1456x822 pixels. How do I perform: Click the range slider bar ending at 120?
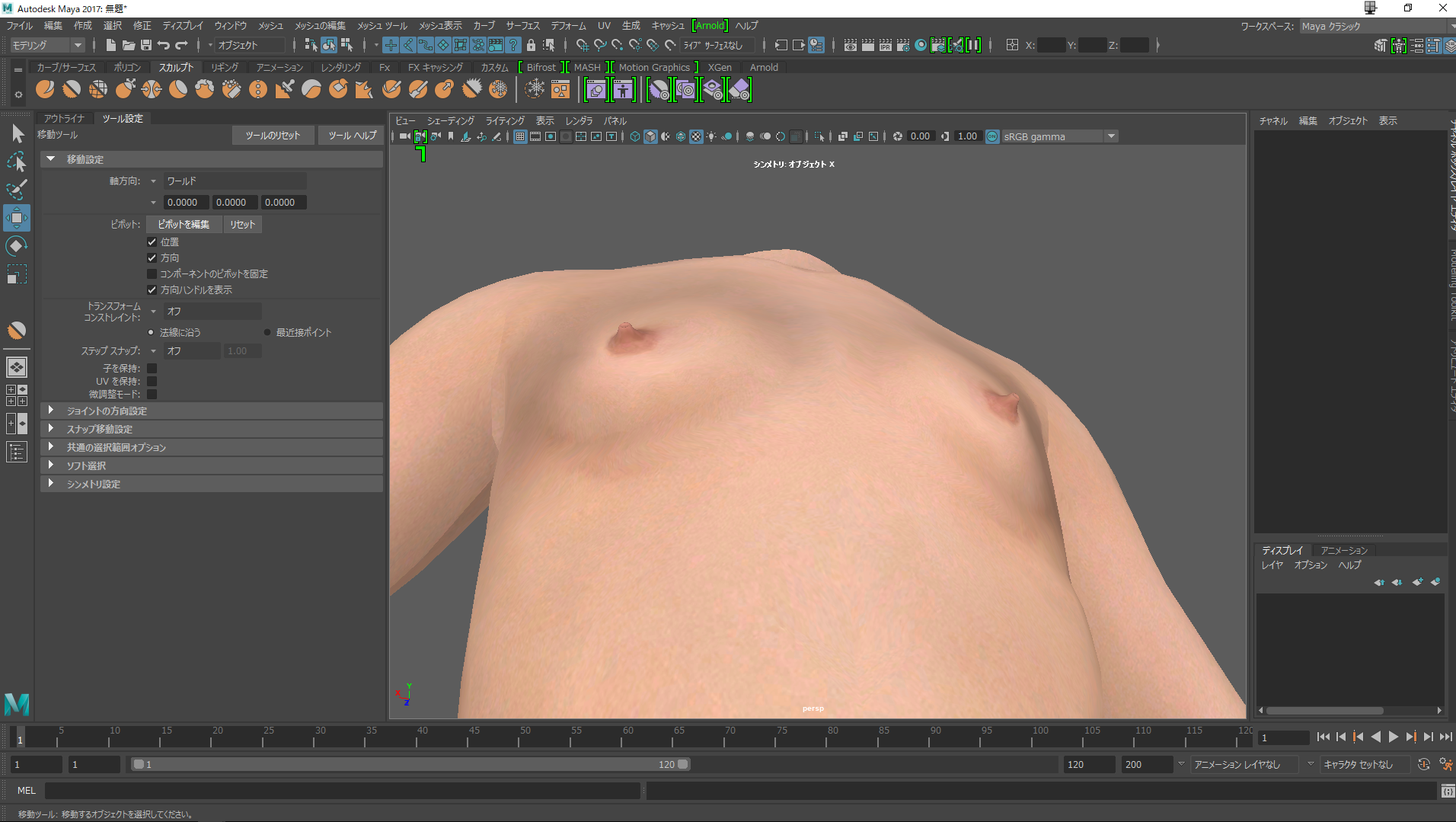[x=410, y=764]
